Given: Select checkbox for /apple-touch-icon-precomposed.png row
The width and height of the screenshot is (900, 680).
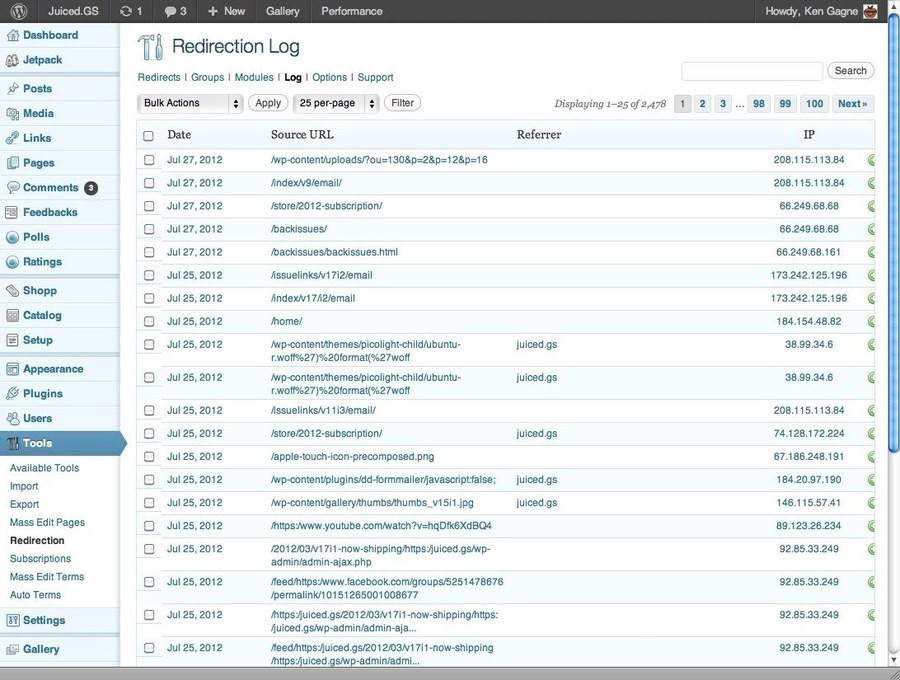Looking at the screenshot, I should 149,457.
